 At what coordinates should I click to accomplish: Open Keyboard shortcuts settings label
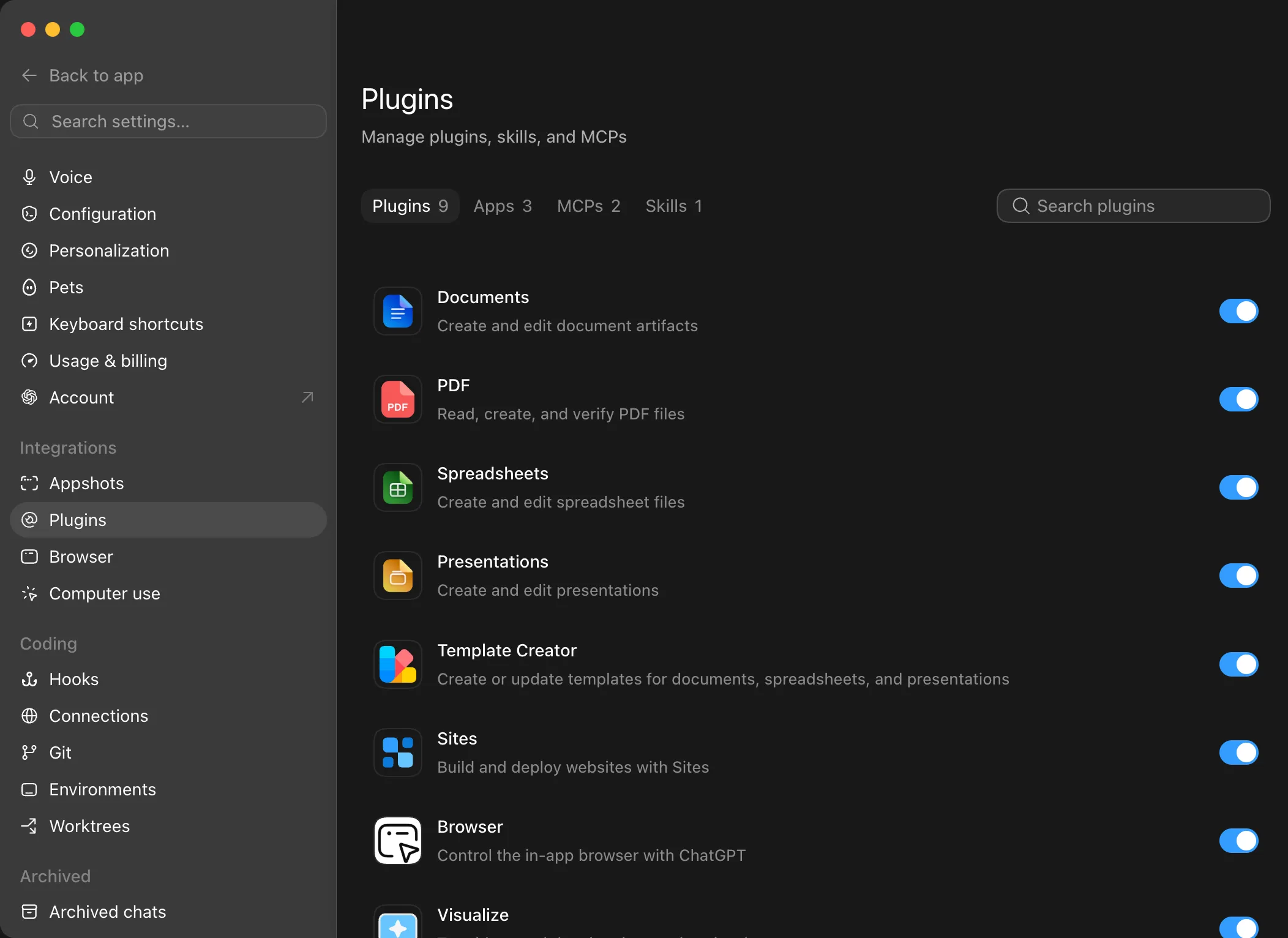tap(126, 324)
